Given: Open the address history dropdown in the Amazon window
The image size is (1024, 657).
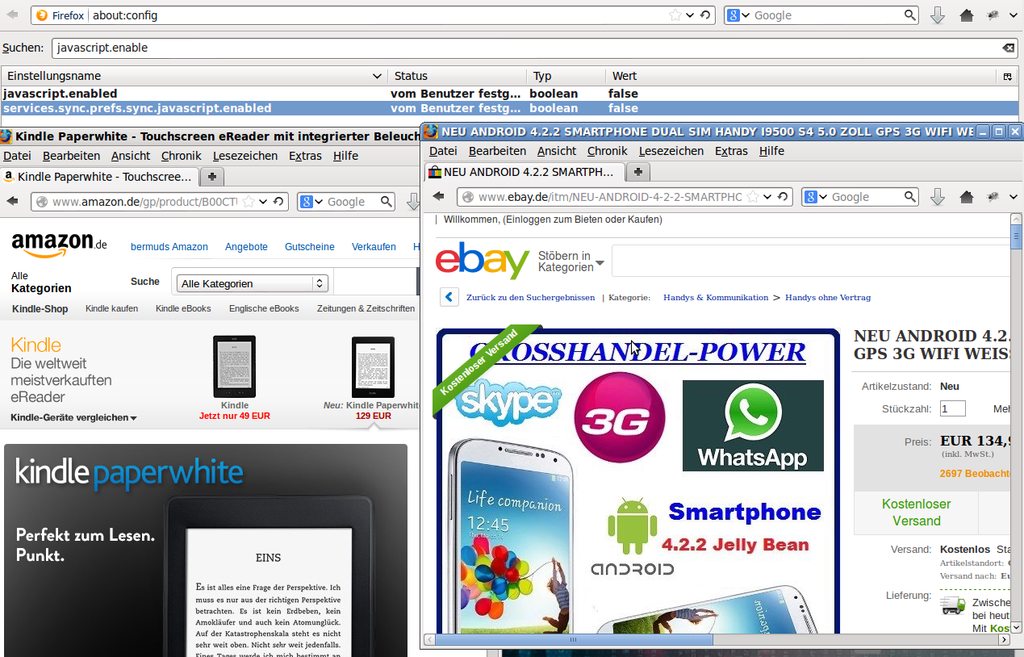Looking at the screenshot, I should pyautogui.click(x=263, y=202).
